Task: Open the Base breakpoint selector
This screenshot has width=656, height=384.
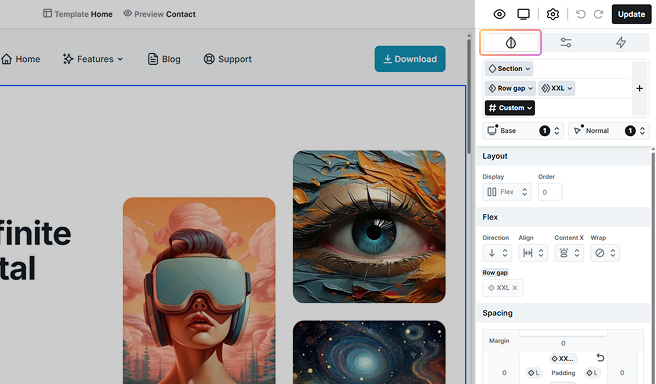Action: coord(523,131)
